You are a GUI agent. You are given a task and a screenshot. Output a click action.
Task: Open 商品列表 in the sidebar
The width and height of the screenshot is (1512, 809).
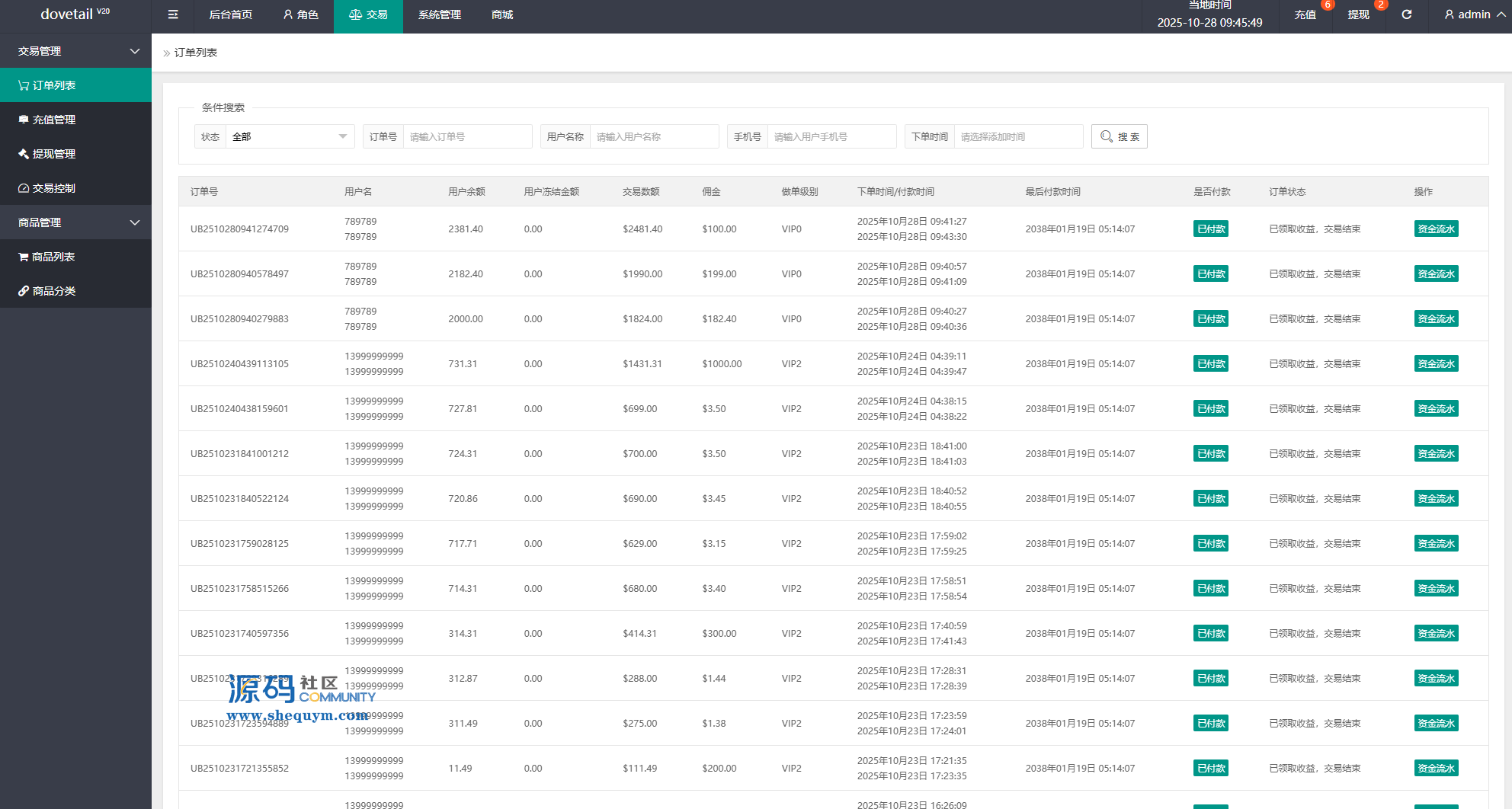click(x=75, y=257)
